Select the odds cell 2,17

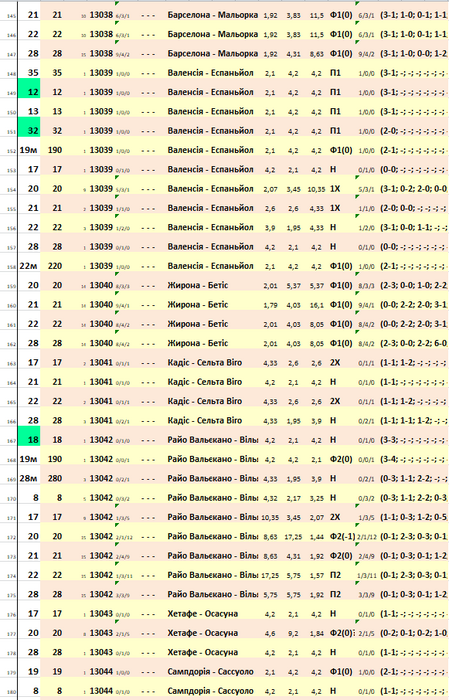[x=293, y=498]
